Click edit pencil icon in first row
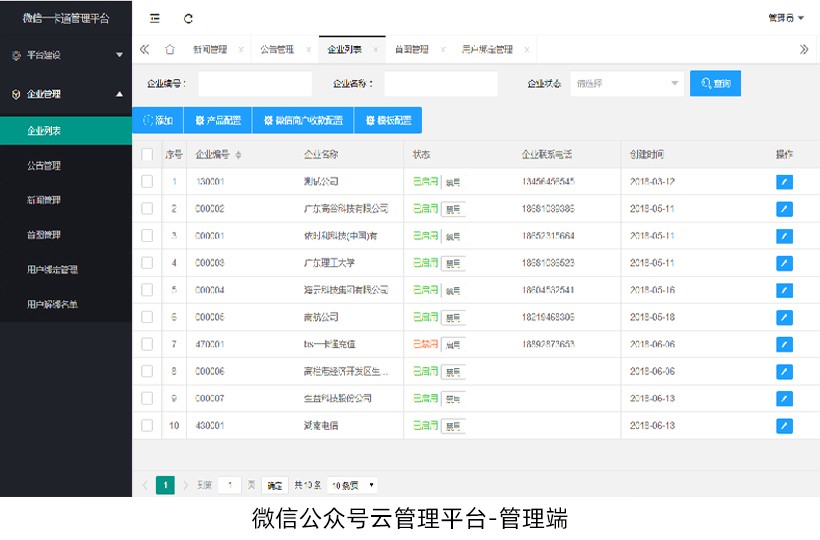 (784, 182)
